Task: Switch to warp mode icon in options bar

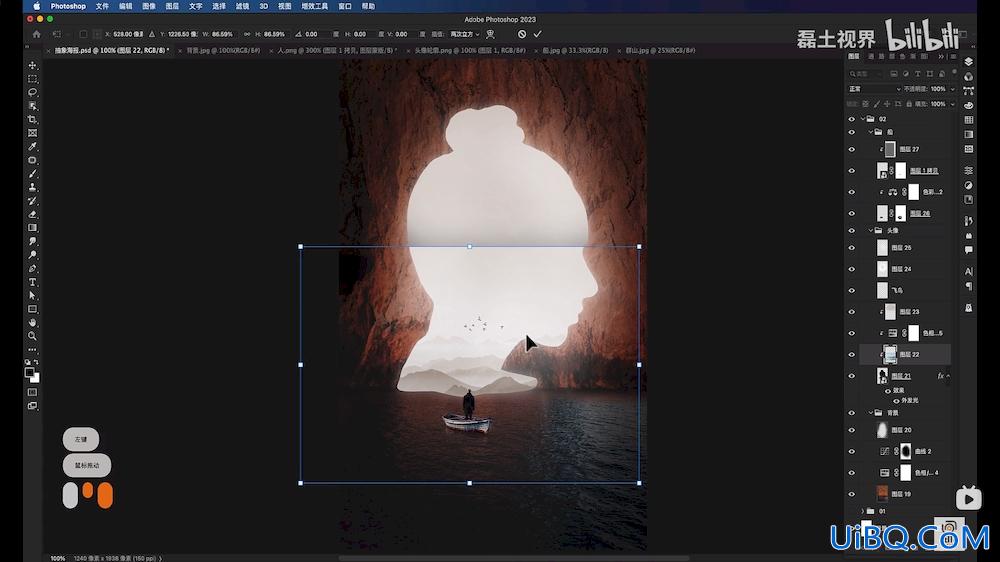Action: (490, 34)
